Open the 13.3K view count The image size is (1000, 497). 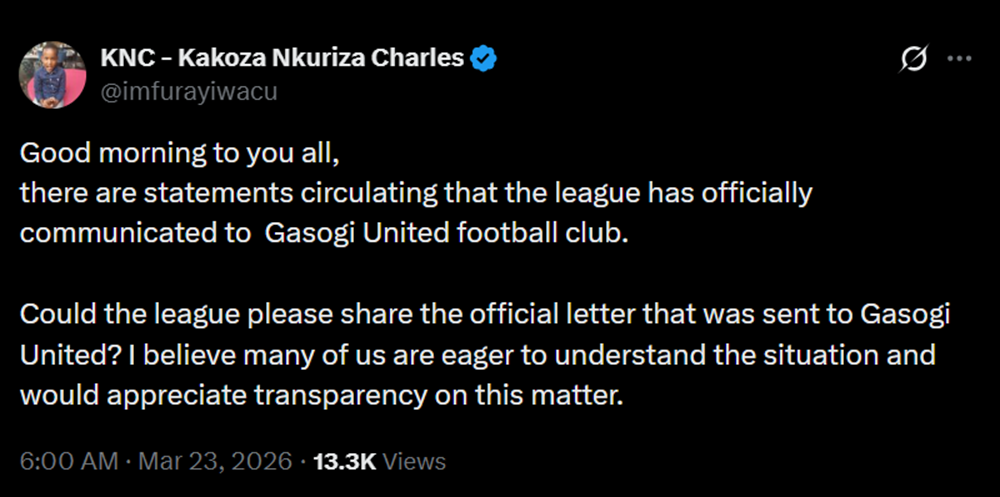coord(344,461)
